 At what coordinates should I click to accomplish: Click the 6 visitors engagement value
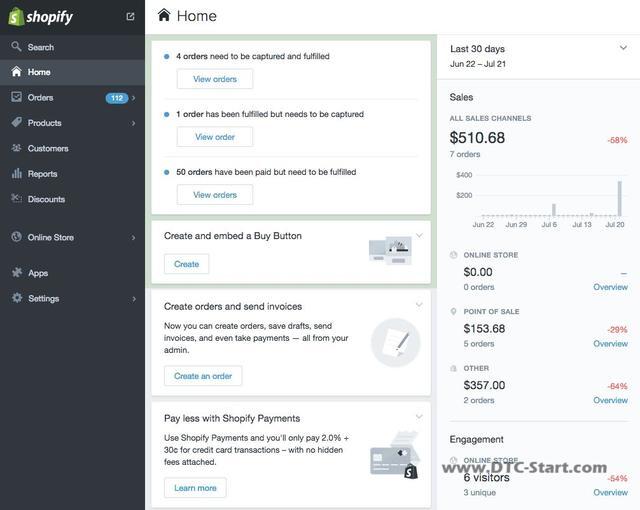(486, 477)
